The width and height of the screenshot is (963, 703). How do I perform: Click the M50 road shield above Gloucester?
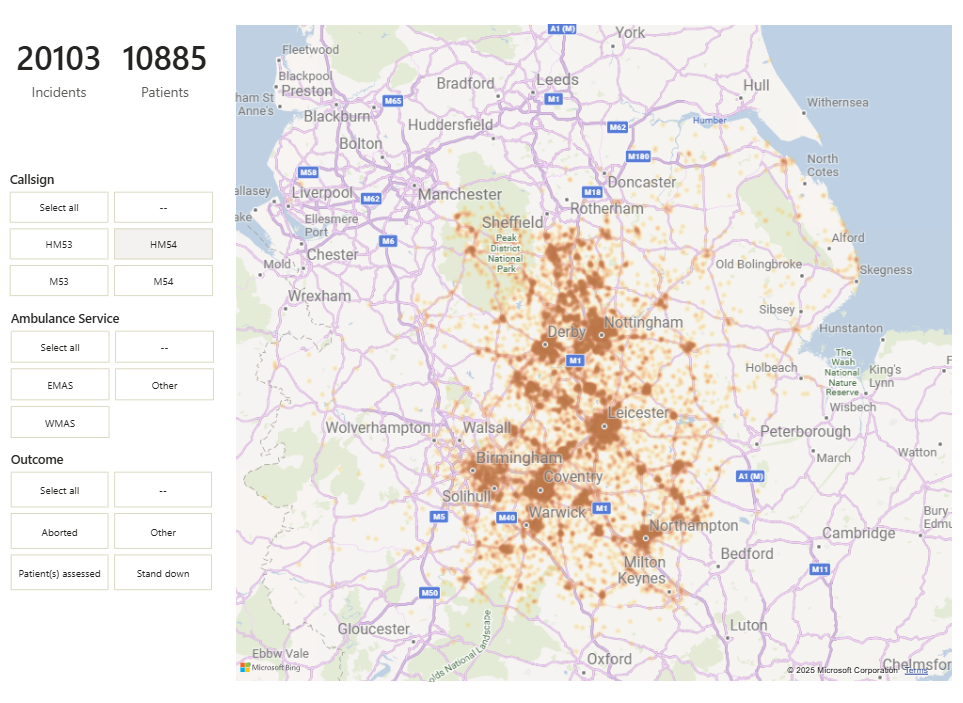tap(429, 593)
